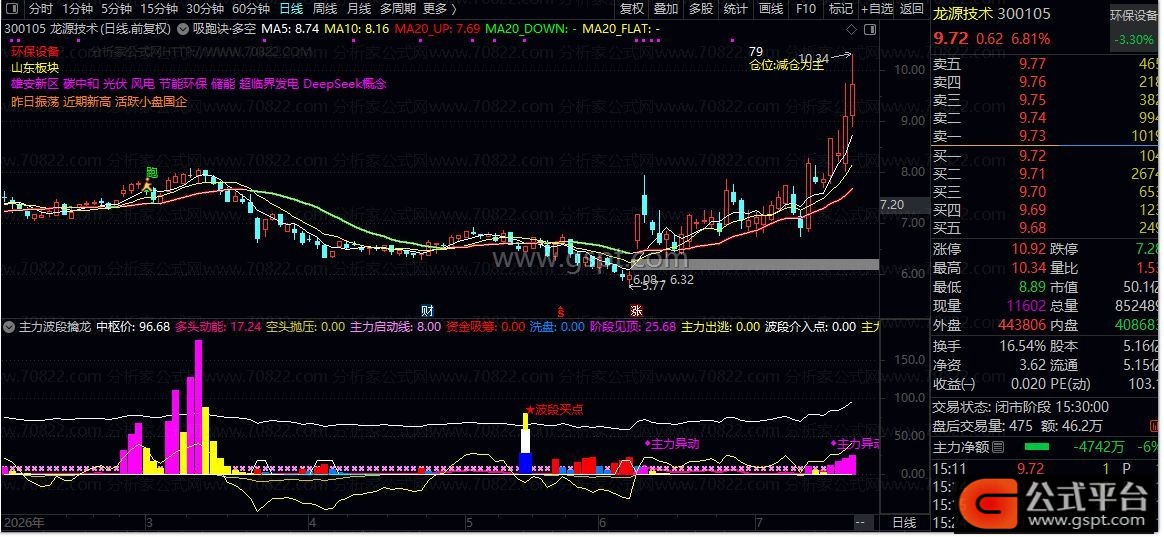Expand the 更多 periods menu
Image resolution: width=1164 pixels, height=537 pixels.
coord(439,9)
